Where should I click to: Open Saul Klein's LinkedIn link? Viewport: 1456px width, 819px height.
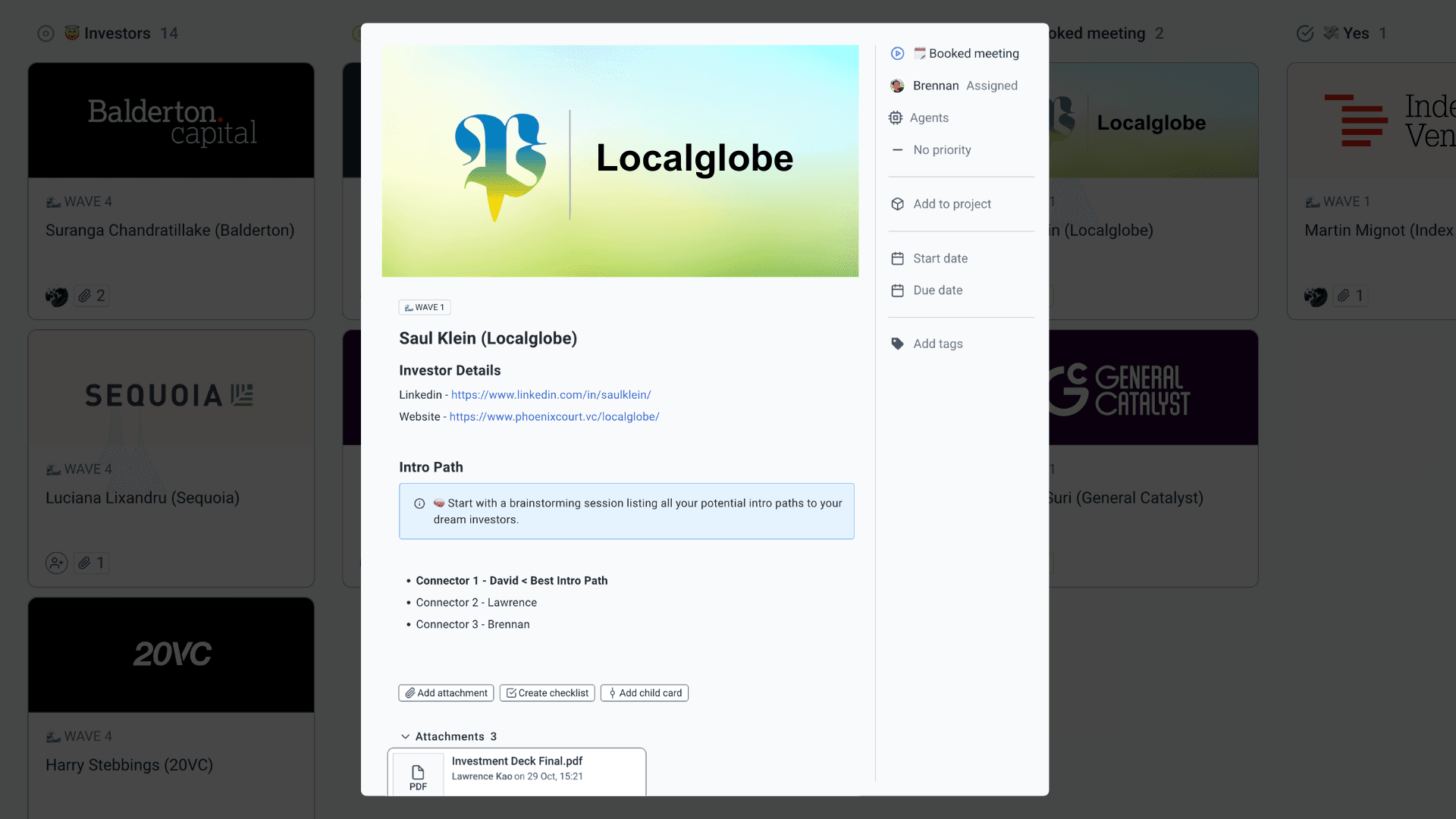coord(551,395)
